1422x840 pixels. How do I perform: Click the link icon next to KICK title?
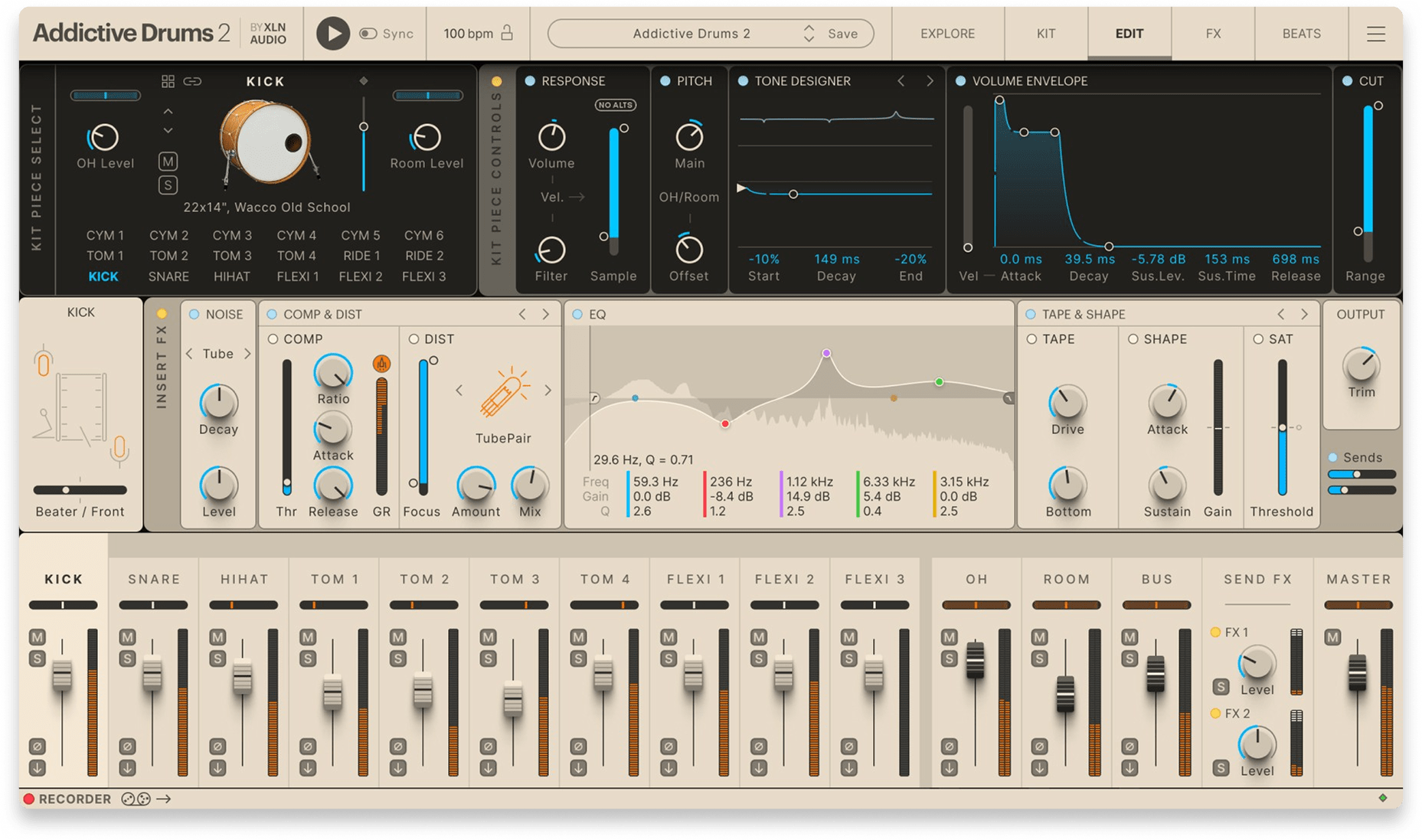coord(192,81)
